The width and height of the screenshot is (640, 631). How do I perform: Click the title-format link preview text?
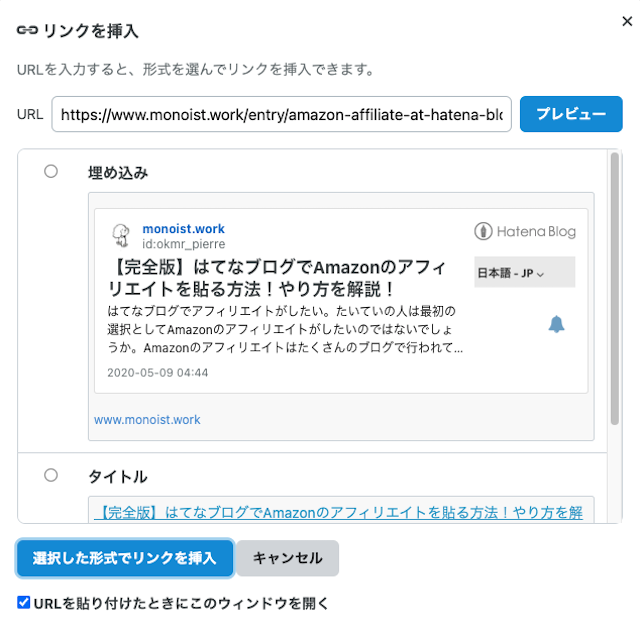338,512
